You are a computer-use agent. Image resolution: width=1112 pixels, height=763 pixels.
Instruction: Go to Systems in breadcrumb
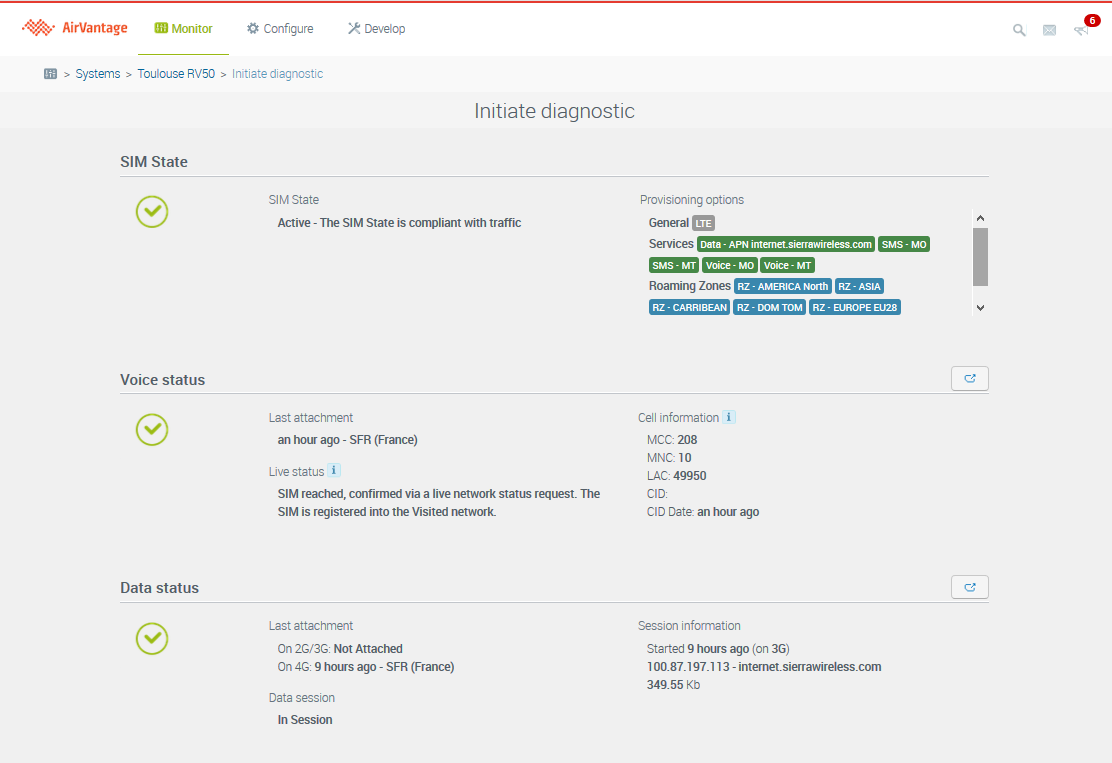tap(98, 74)
